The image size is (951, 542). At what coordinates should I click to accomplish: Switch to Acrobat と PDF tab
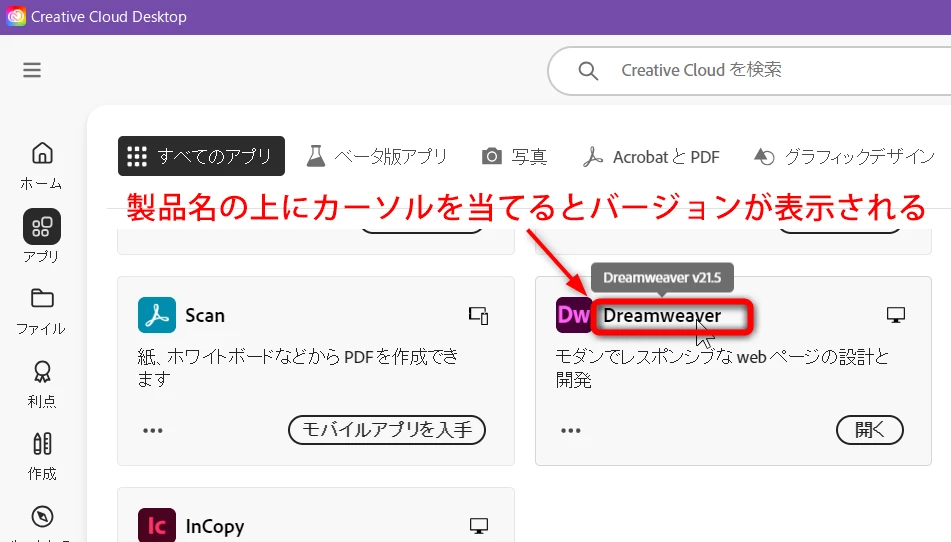click(x=651, y=157)
